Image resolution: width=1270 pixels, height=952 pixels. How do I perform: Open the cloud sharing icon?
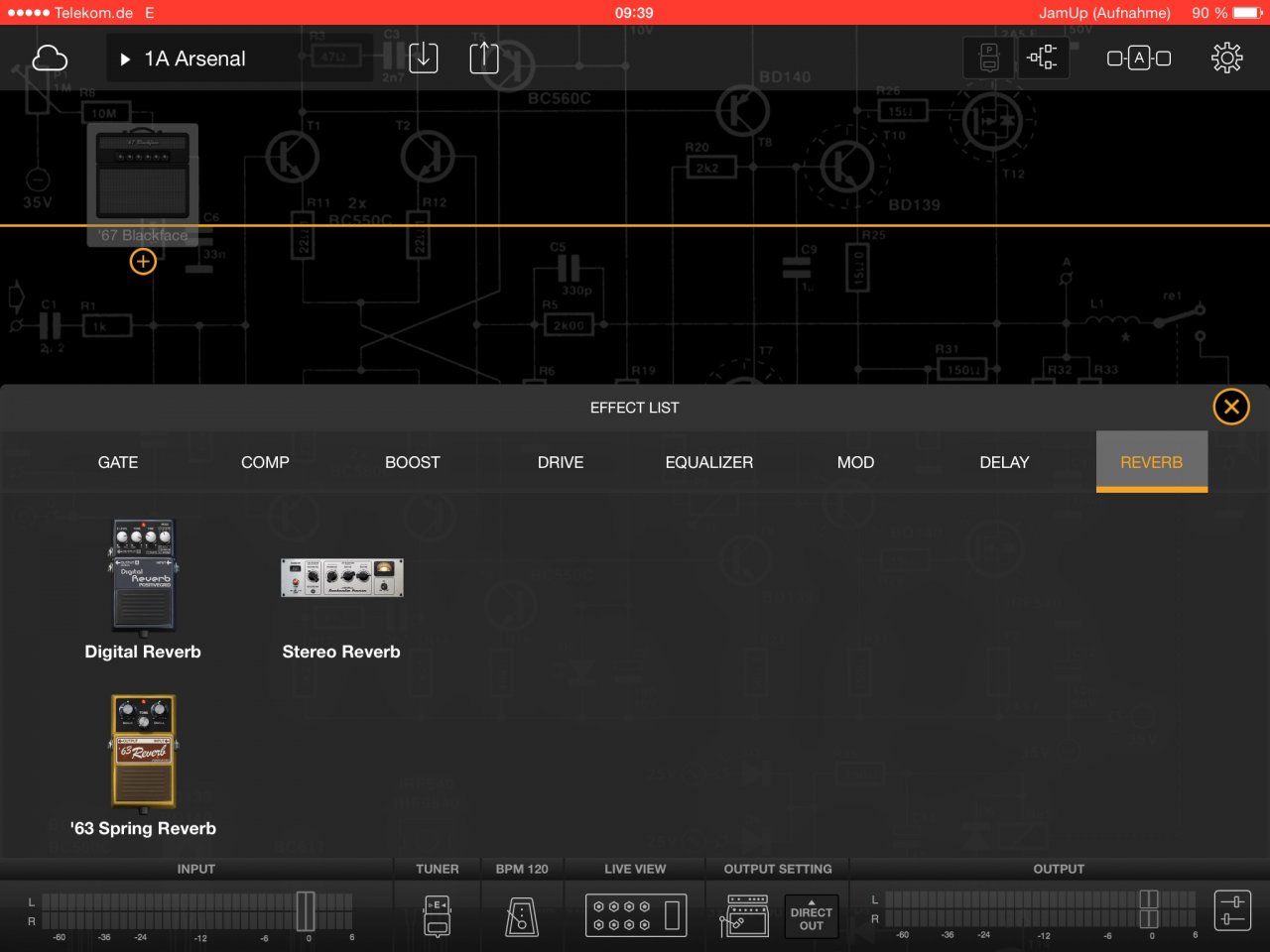click(x=50, y=59)
